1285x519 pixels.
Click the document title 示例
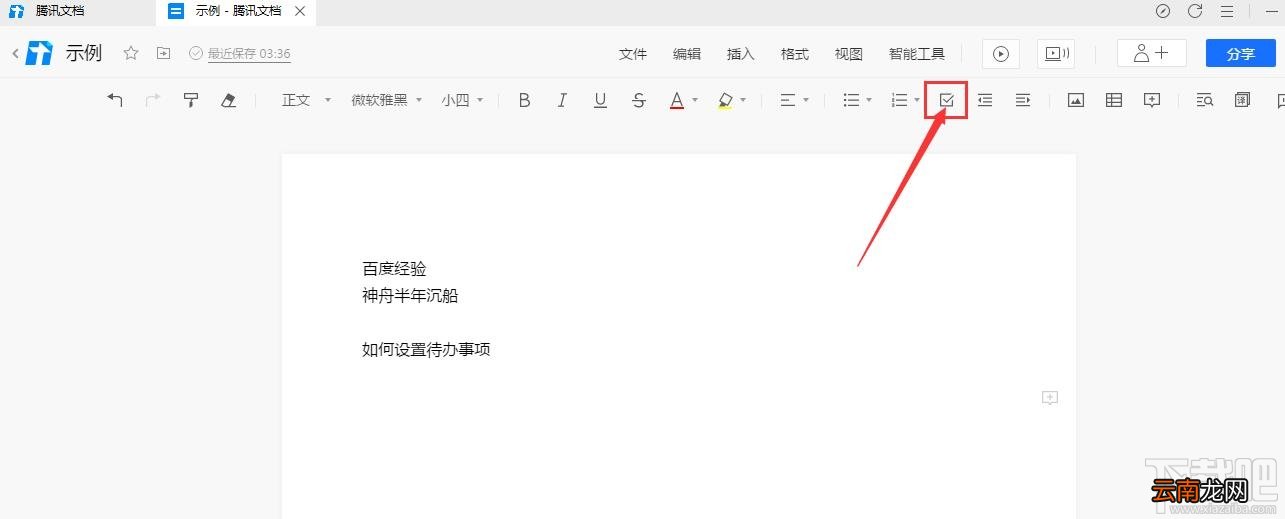click(84, 53)
